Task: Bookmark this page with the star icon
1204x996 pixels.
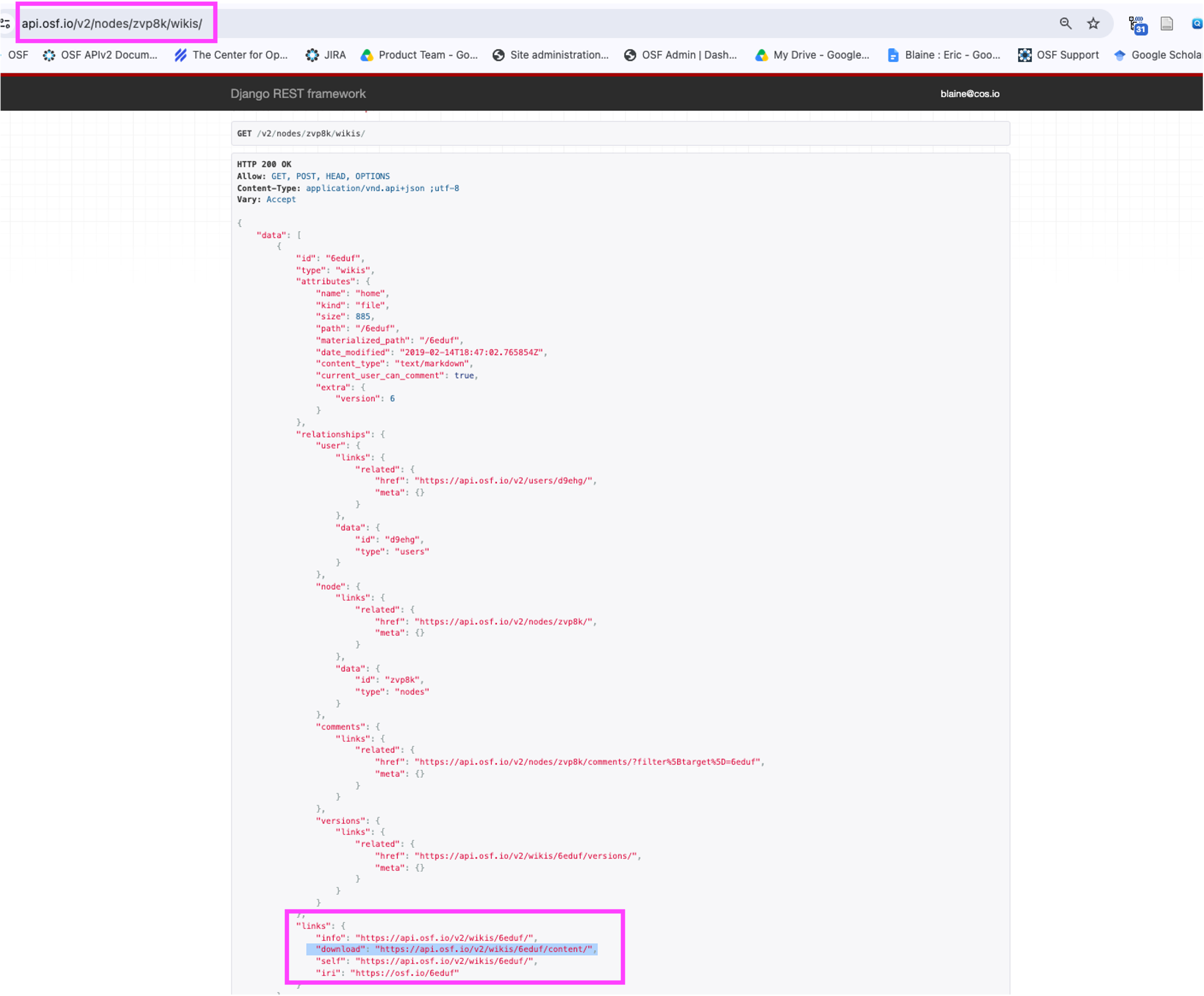Action: pos(1093,24)
